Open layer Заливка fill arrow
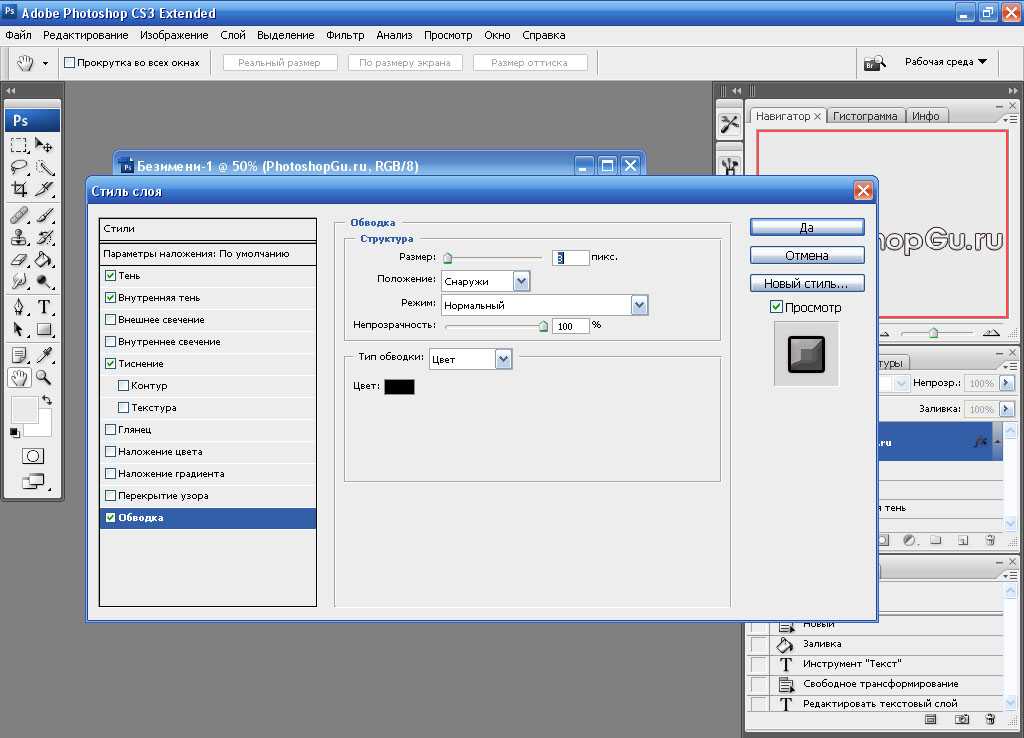 pyautogui.click(x=1006, y=409)
